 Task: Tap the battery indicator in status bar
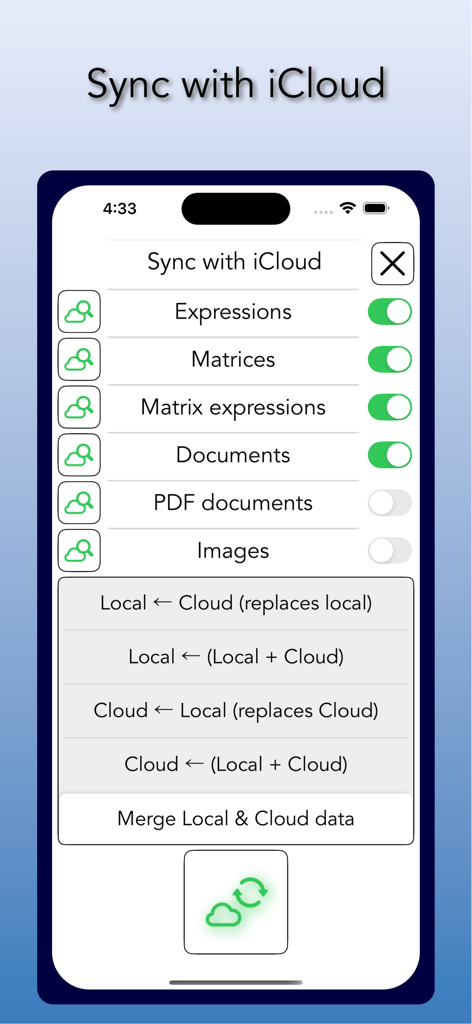[x=376, y=208]
